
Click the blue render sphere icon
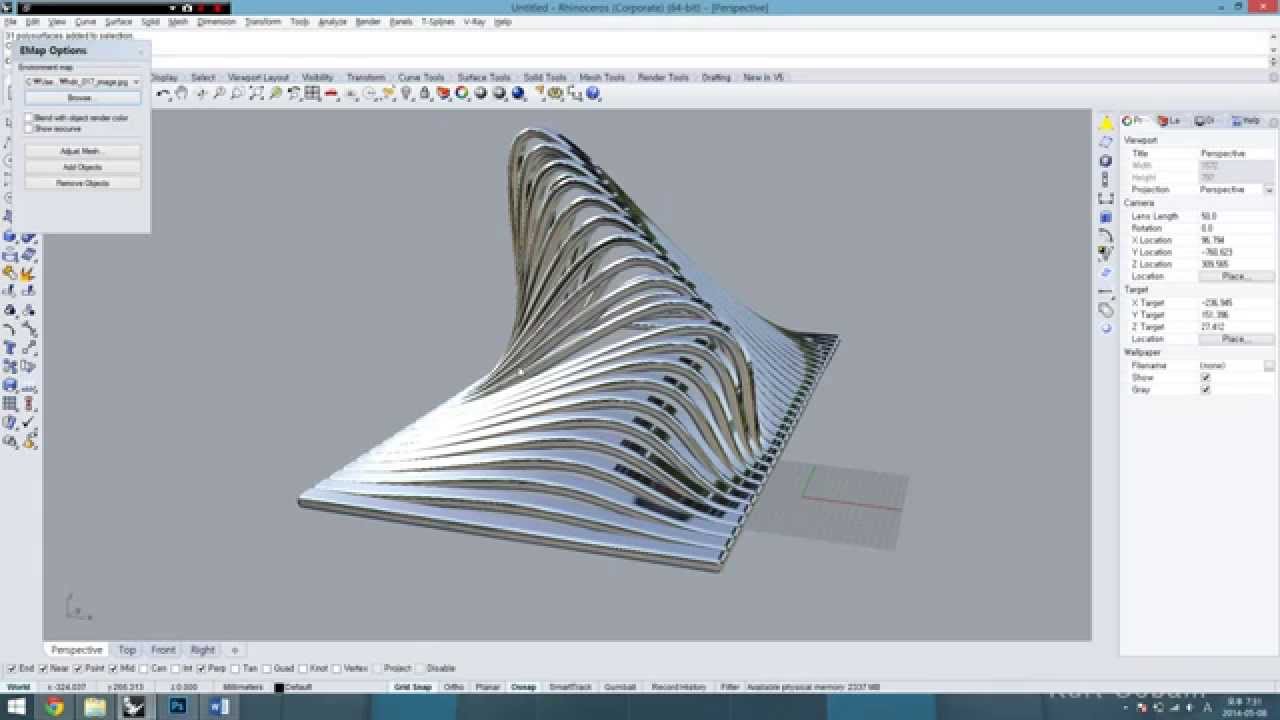coord(518,93)
